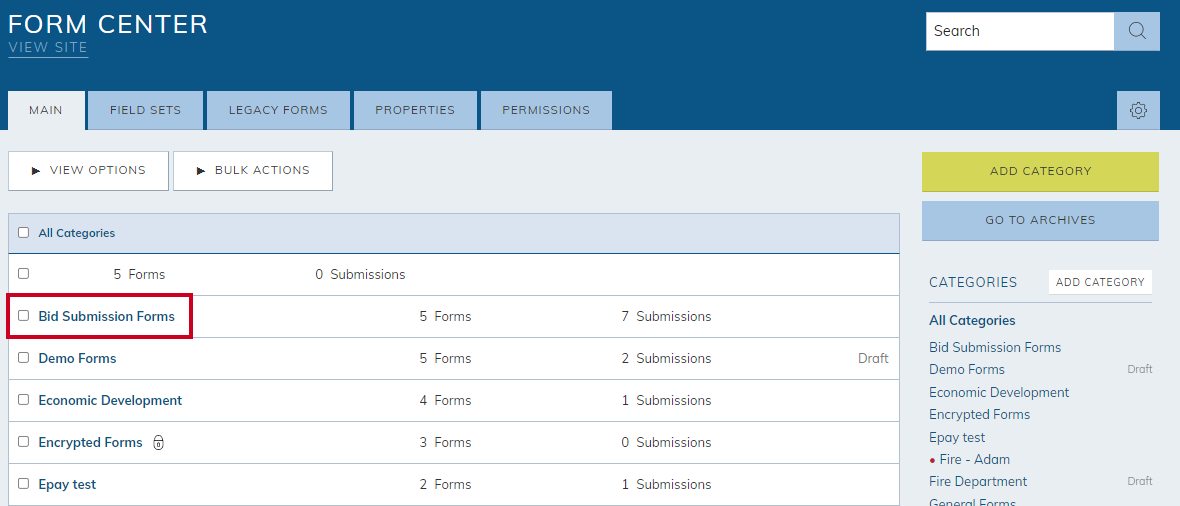Check the Epay test row checkbox

click(23, 484)
